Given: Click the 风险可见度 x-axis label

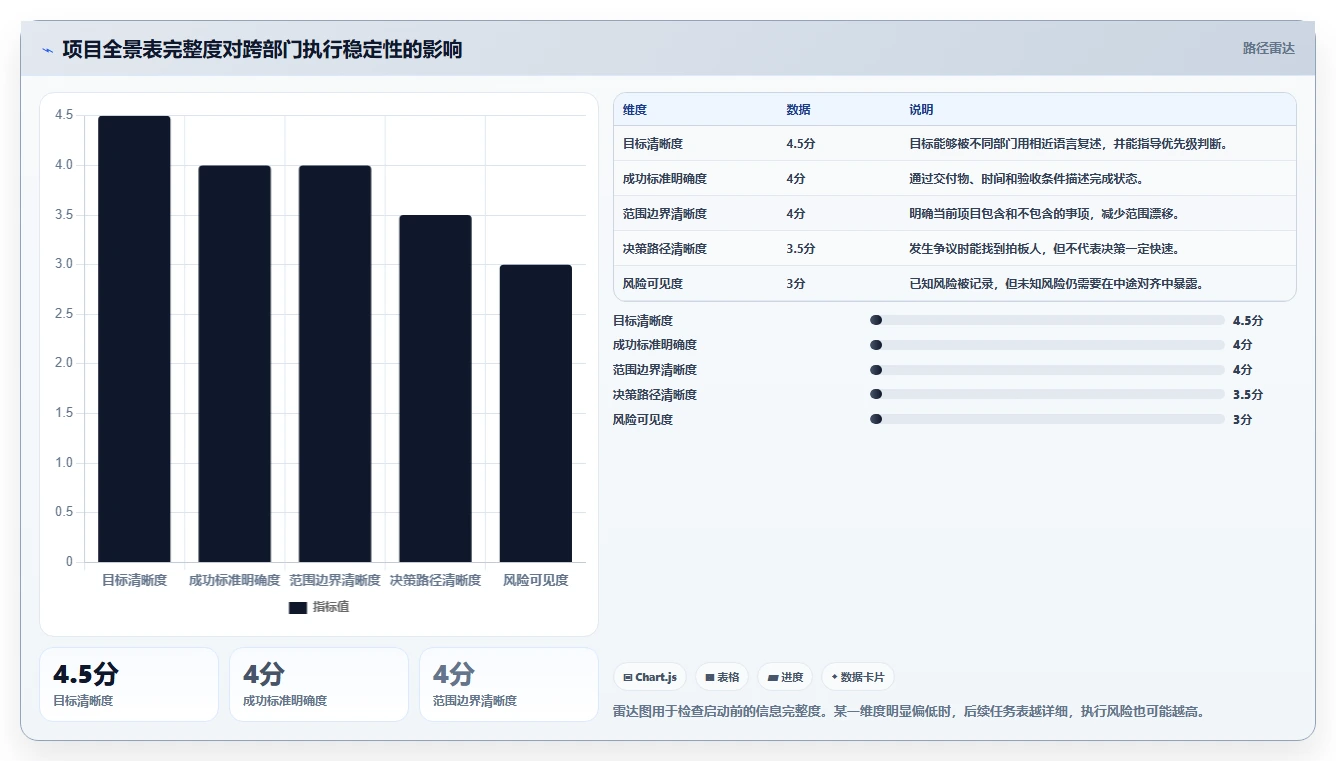Looking at the screenshot, I should coord(536,581).
